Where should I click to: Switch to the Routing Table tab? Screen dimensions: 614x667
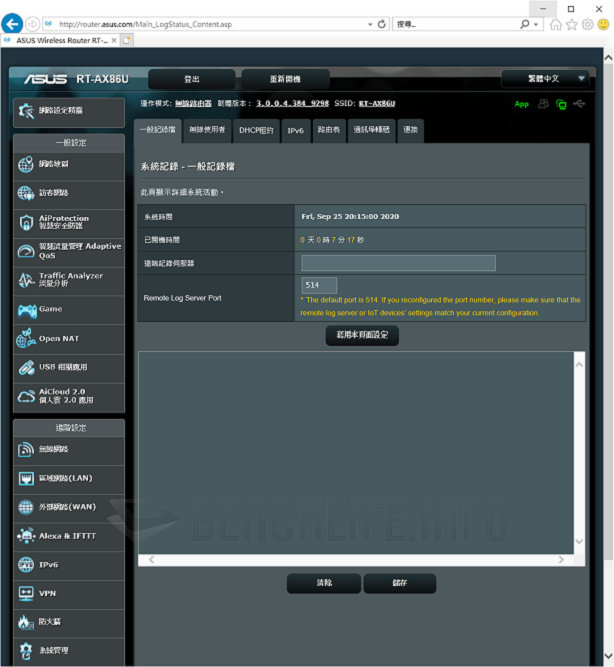tap(329, 130)
